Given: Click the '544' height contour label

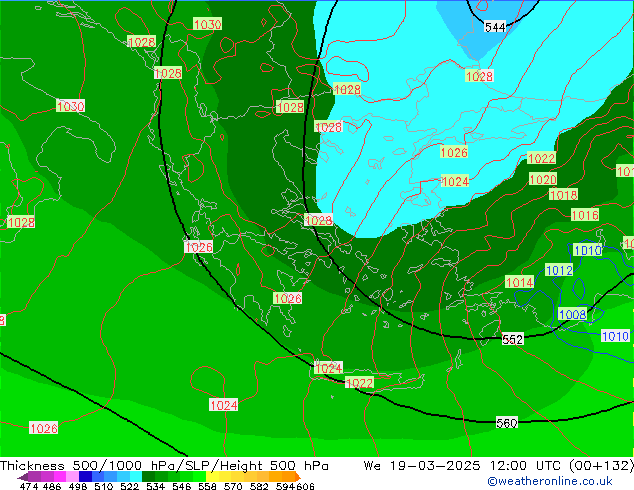Looking at the screenshot, I should click(495, 27).
